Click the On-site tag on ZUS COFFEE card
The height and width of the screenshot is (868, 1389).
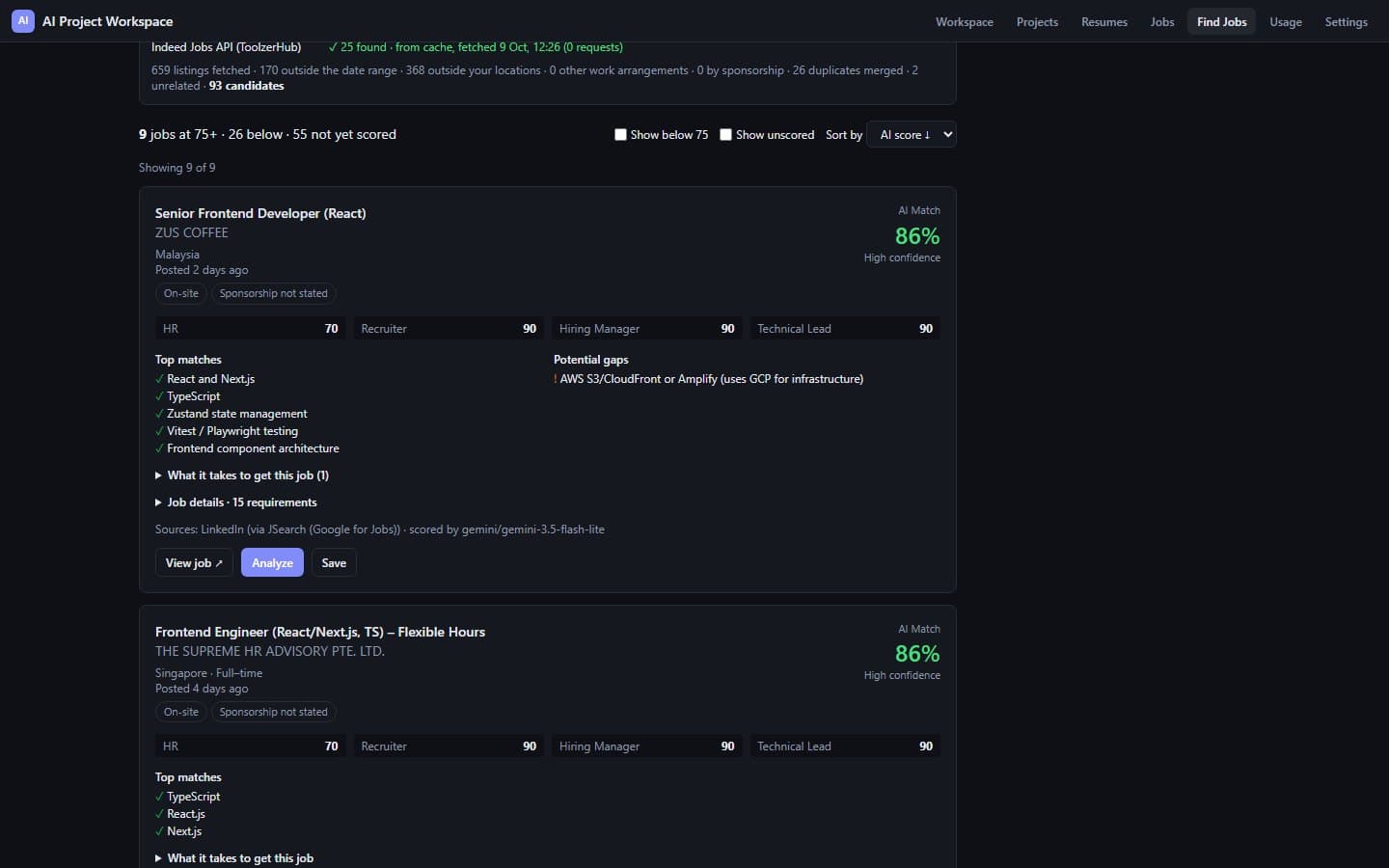click(181, 293)
